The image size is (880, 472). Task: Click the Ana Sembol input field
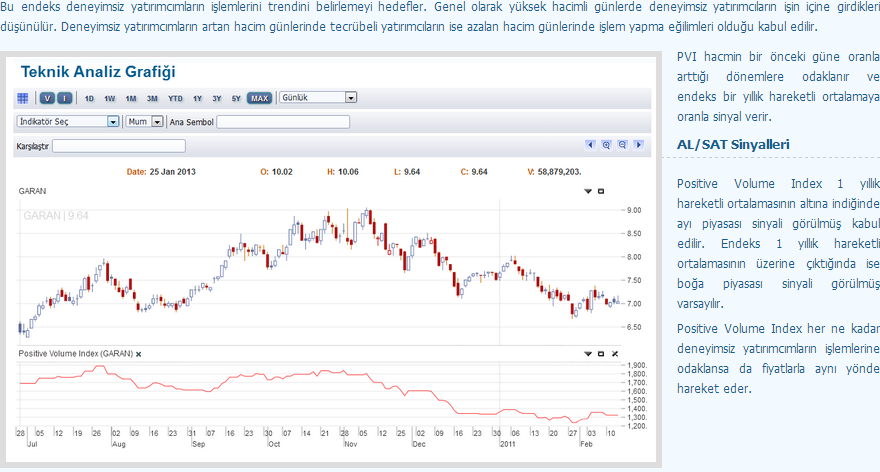point(283,122)
